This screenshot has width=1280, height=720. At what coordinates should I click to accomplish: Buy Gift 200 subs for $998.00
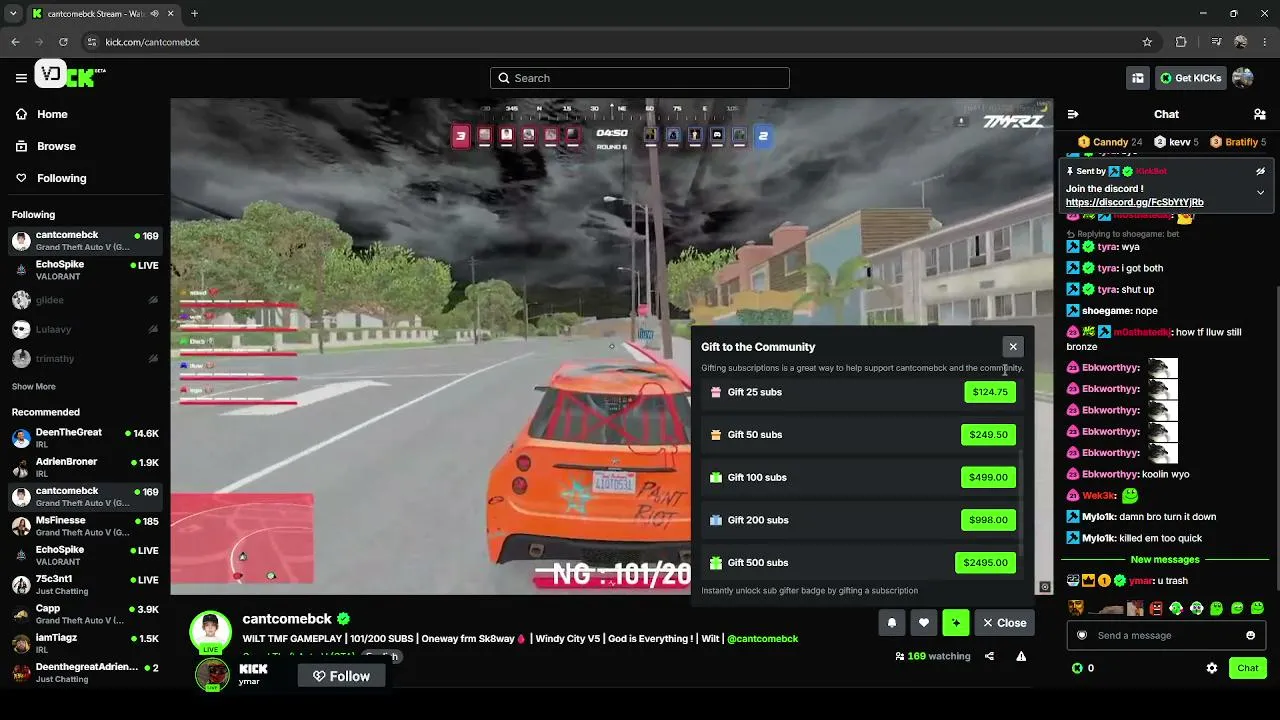point(988,520)
